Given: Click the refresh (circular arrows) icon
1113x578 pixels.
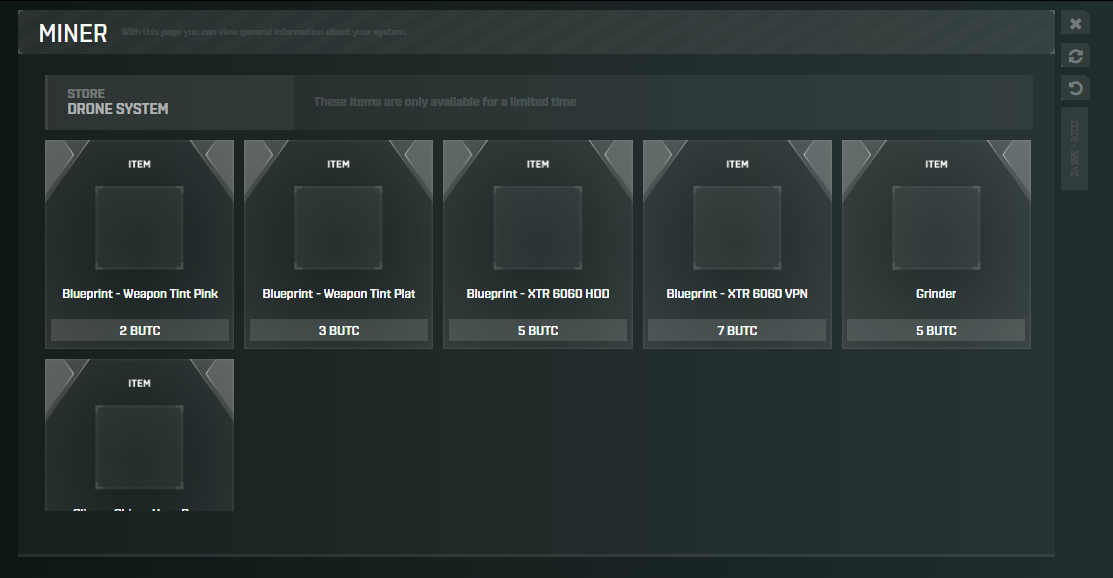Looking at the screenshot, I should 1075,56.
